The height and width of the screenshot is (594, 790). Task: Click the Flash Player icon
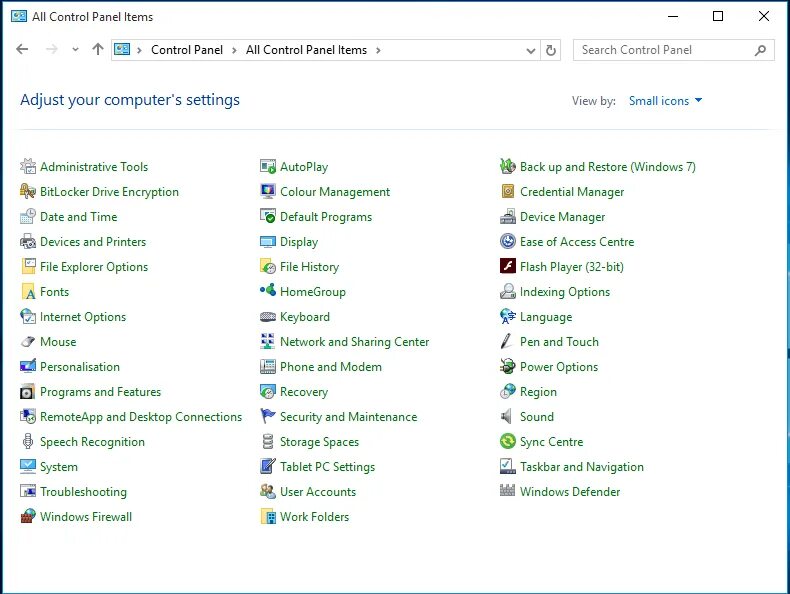click(x=507, y=267)
